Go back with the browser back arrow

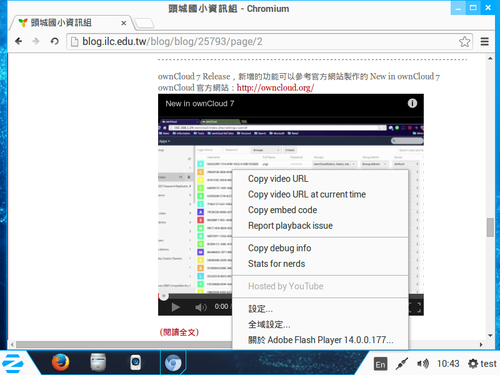pos(19,41)
